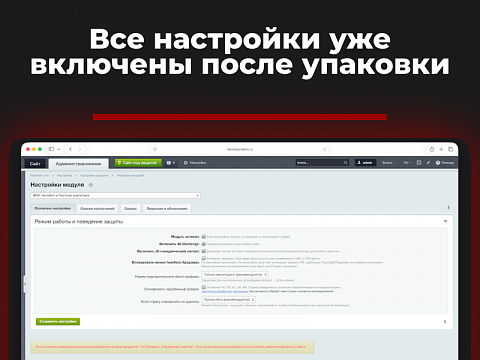Screen dimensions: 480x360
Task: Click pin icon beside the save button row
Action: pyautogui.click(x=445, y=322)
